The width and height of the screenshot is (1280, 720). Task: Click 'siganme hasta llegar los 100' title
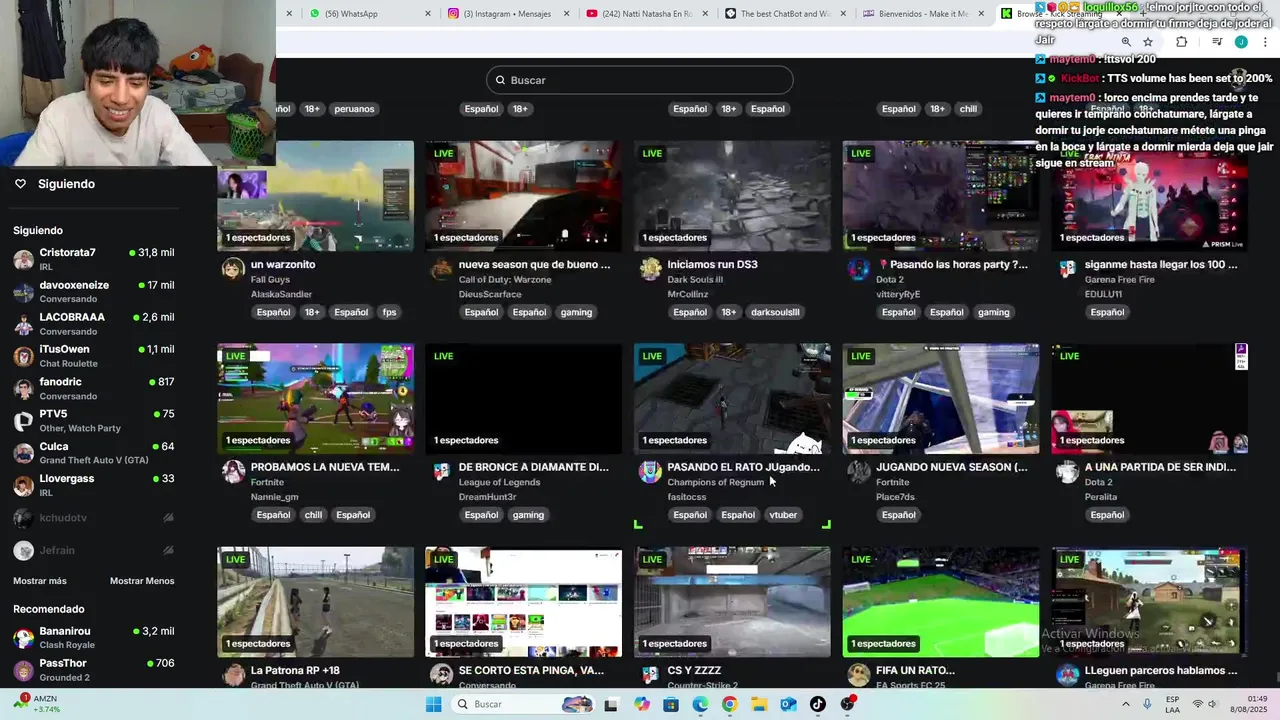pyautogui.click(x=1161, y=264)
